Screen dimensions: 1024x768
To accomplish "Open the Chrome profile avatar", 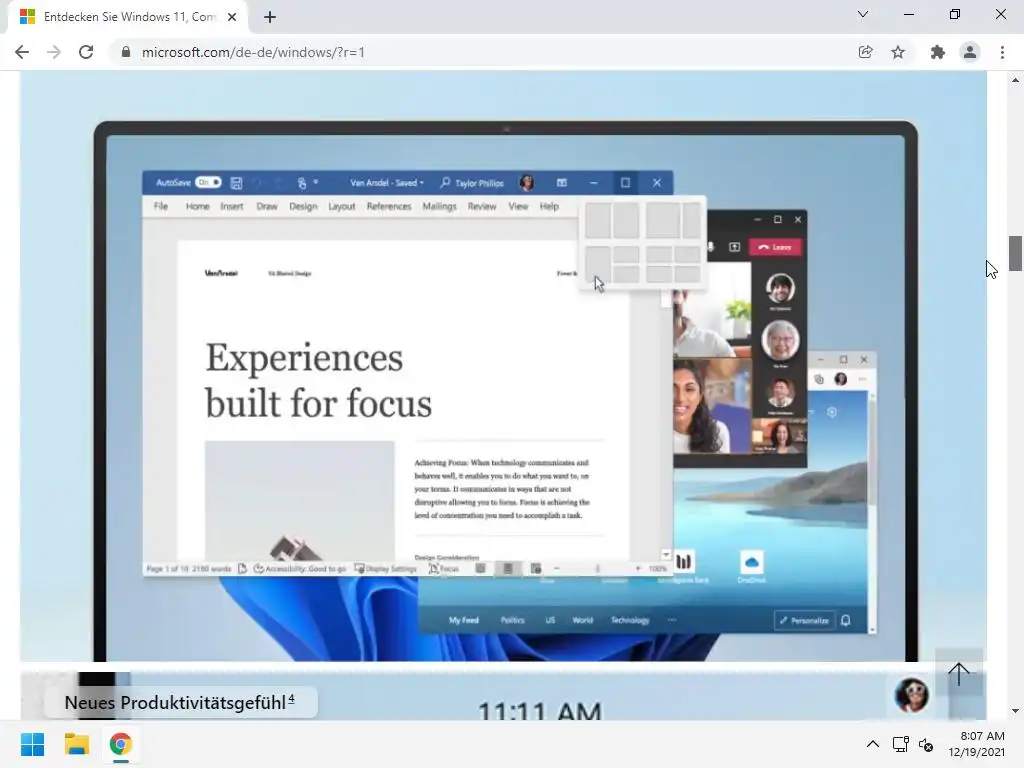I will coord(970,52).
